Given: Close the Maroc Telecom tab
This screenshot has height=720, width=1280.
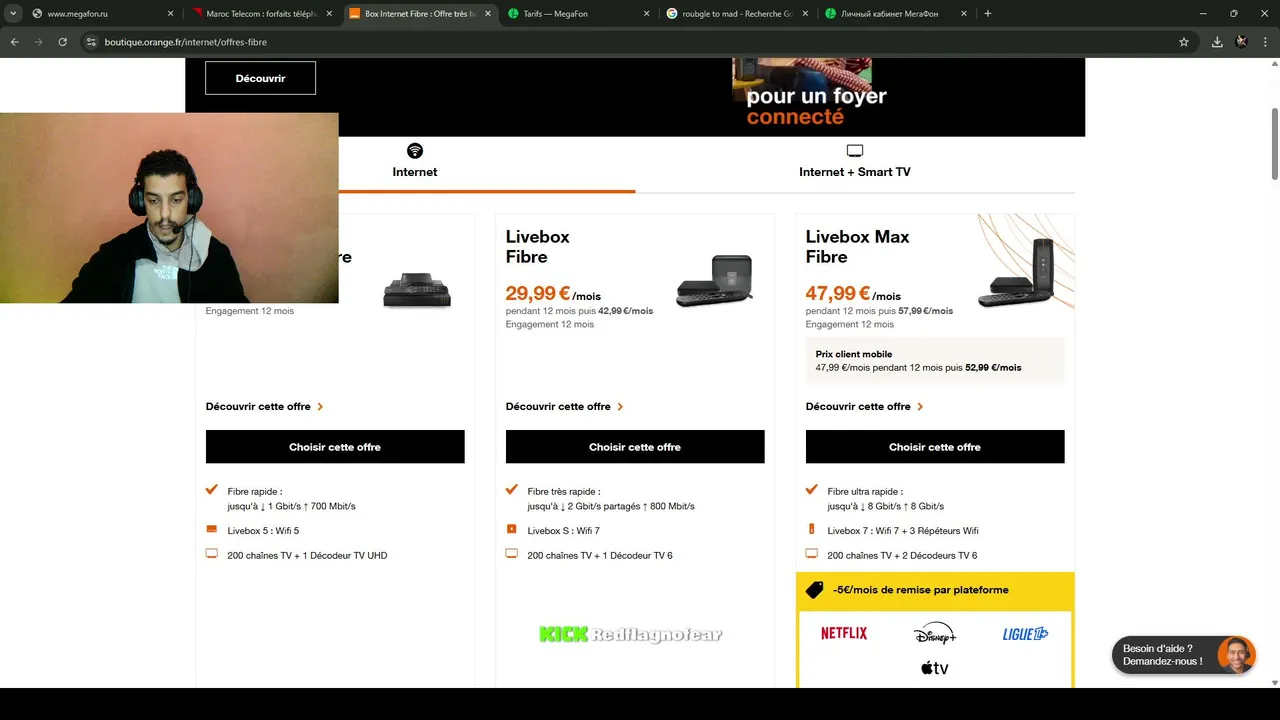Looking at the screenshot, I should pos(329,14).
